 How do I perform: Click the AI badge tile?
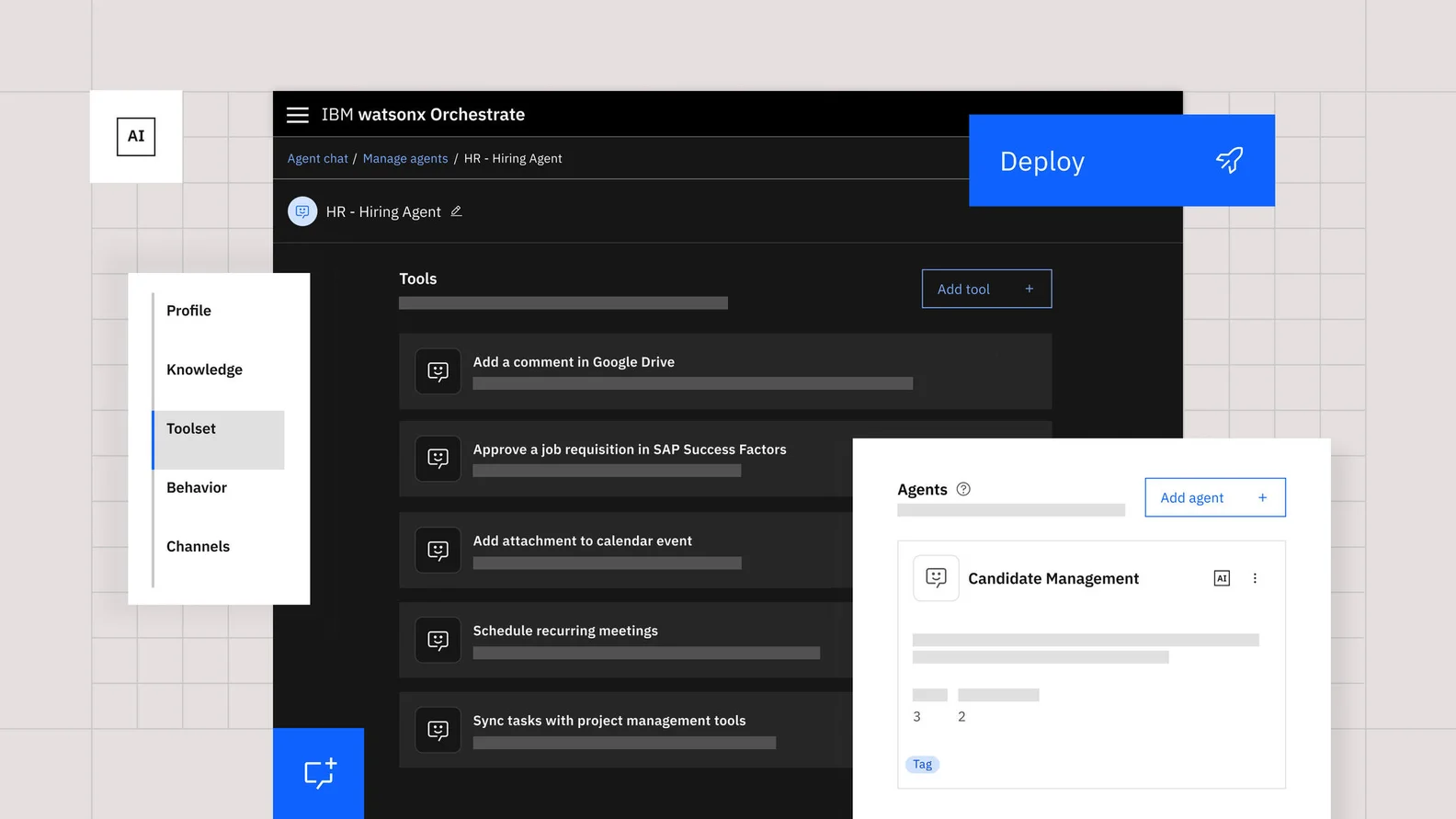tap(136, 137)
